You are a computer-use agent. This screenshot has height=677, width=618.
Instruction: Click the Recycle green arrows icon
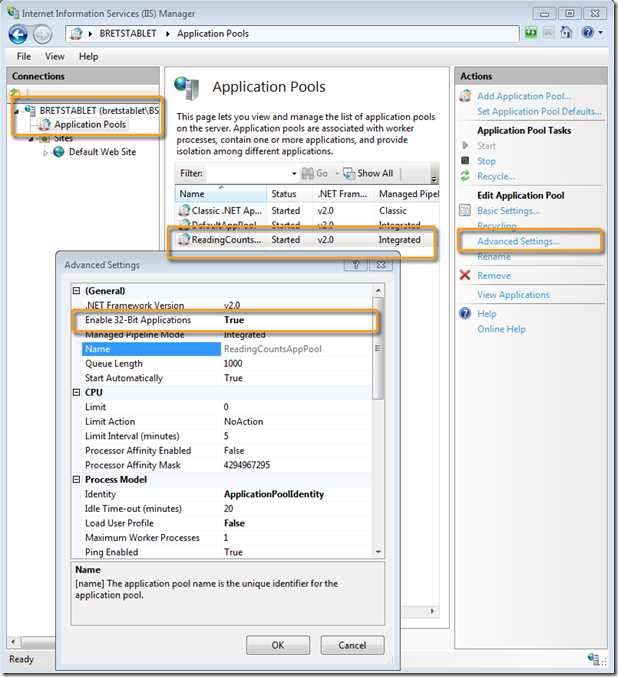[465, 176]
